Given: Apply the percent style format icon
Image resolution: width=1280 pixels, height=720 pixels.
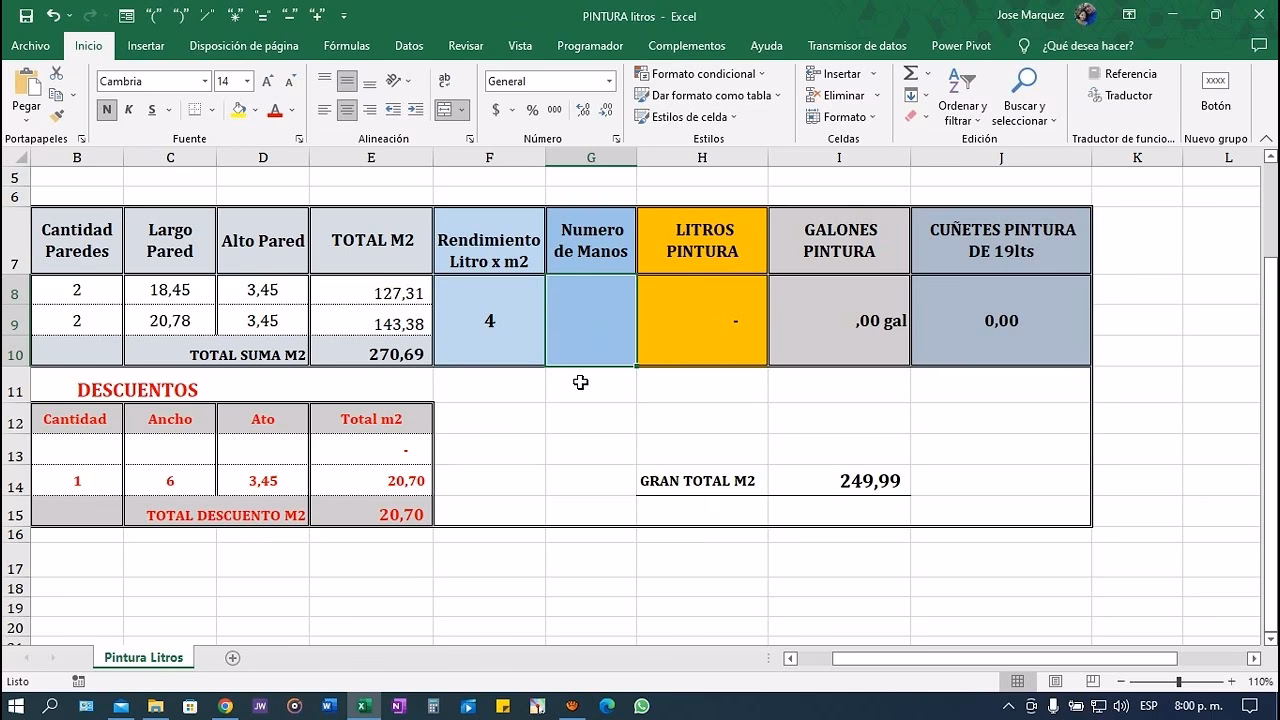Looking at the screenshot, I should [x=532, y=110].
